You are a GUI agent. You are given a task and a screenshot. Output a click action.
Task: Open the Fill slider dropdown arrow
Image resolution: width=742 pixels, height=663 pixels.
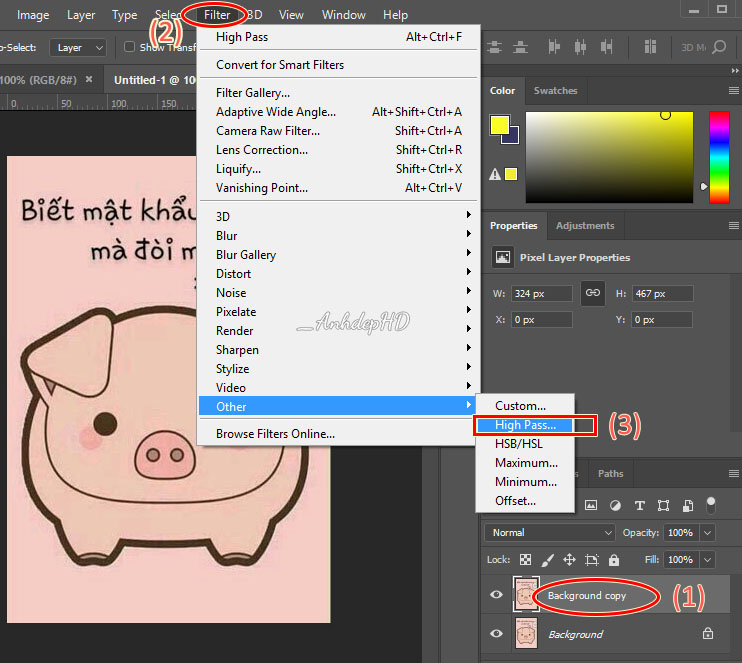707,560
